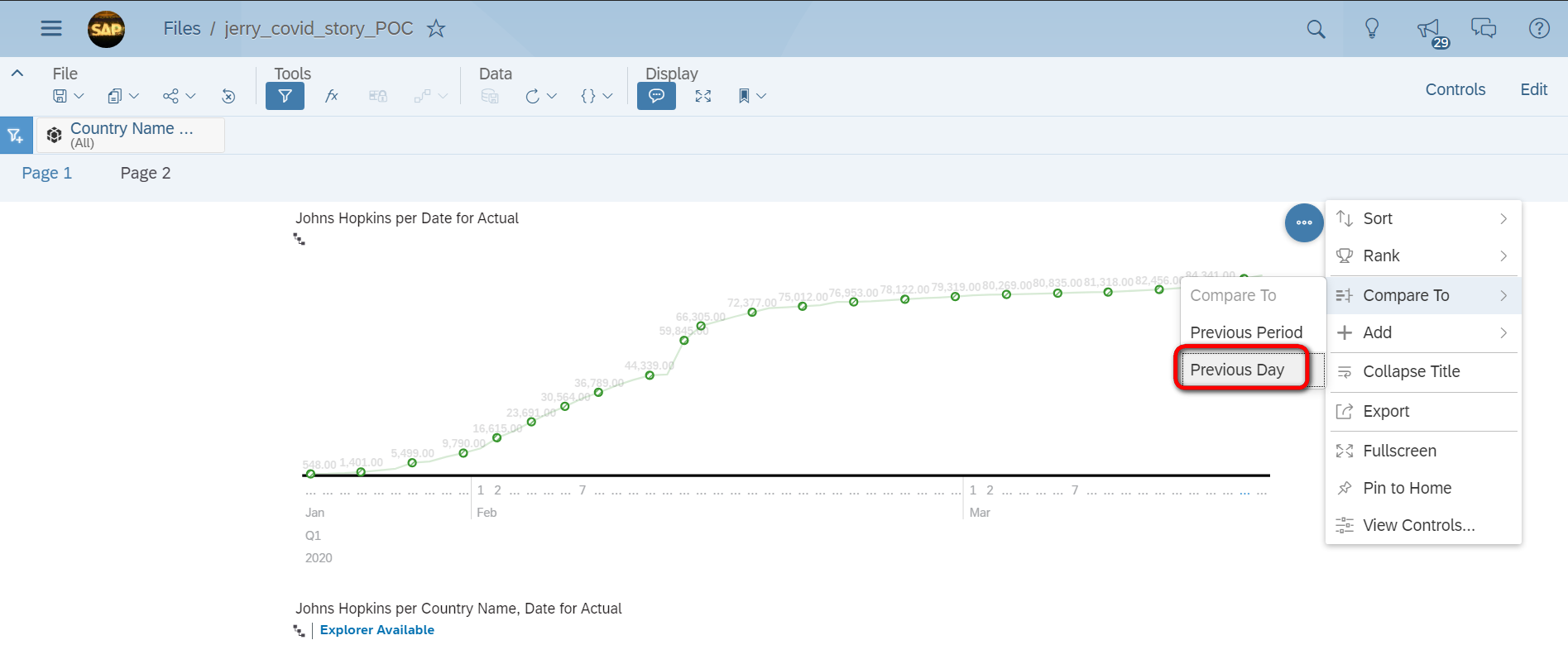Click the formula fx icon in Tools

click(332, 96)
